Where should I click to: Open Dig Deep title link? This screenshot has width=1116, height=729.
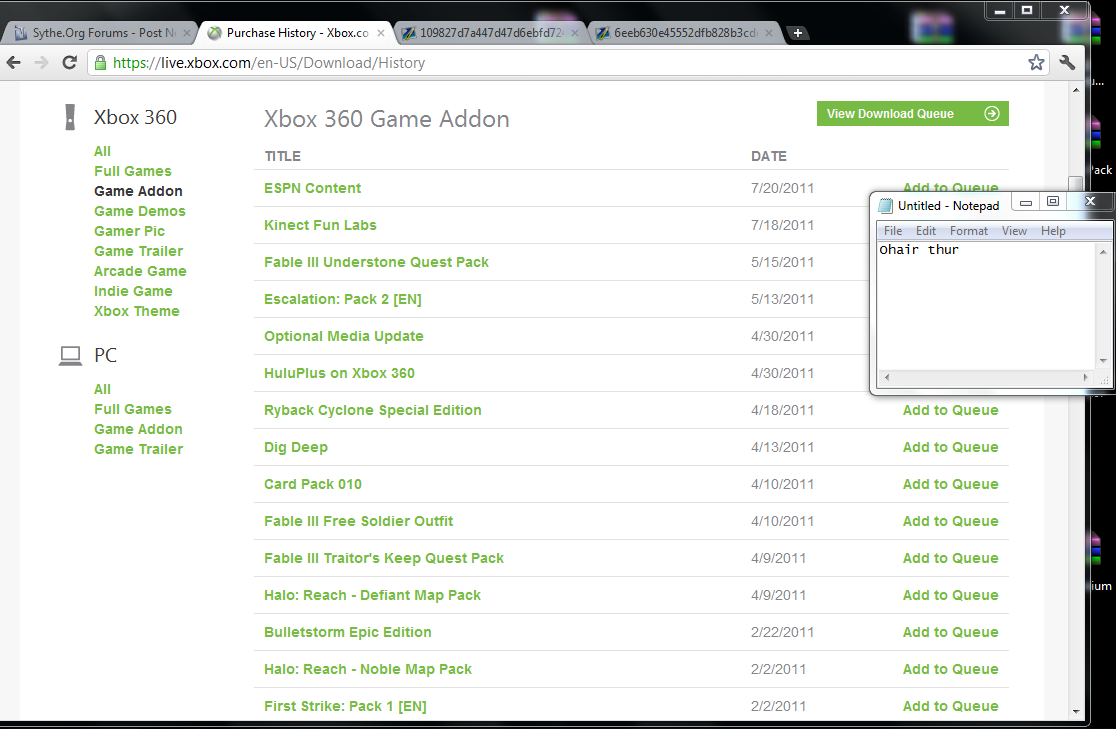click(296, 447)
